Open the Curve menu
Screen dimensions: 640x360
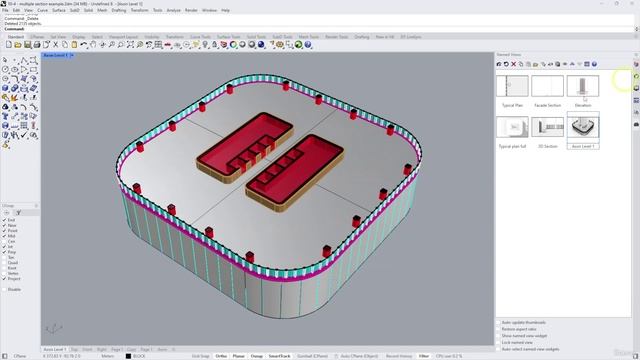coord(42,10)
